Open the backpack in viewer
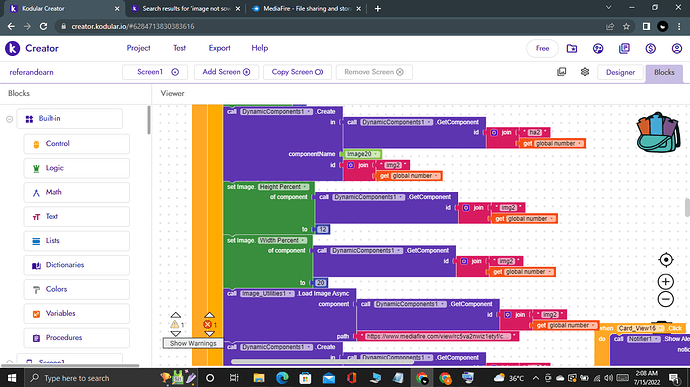Image resolution: width=690 pixels, height=387 pixels. [658, 133]
